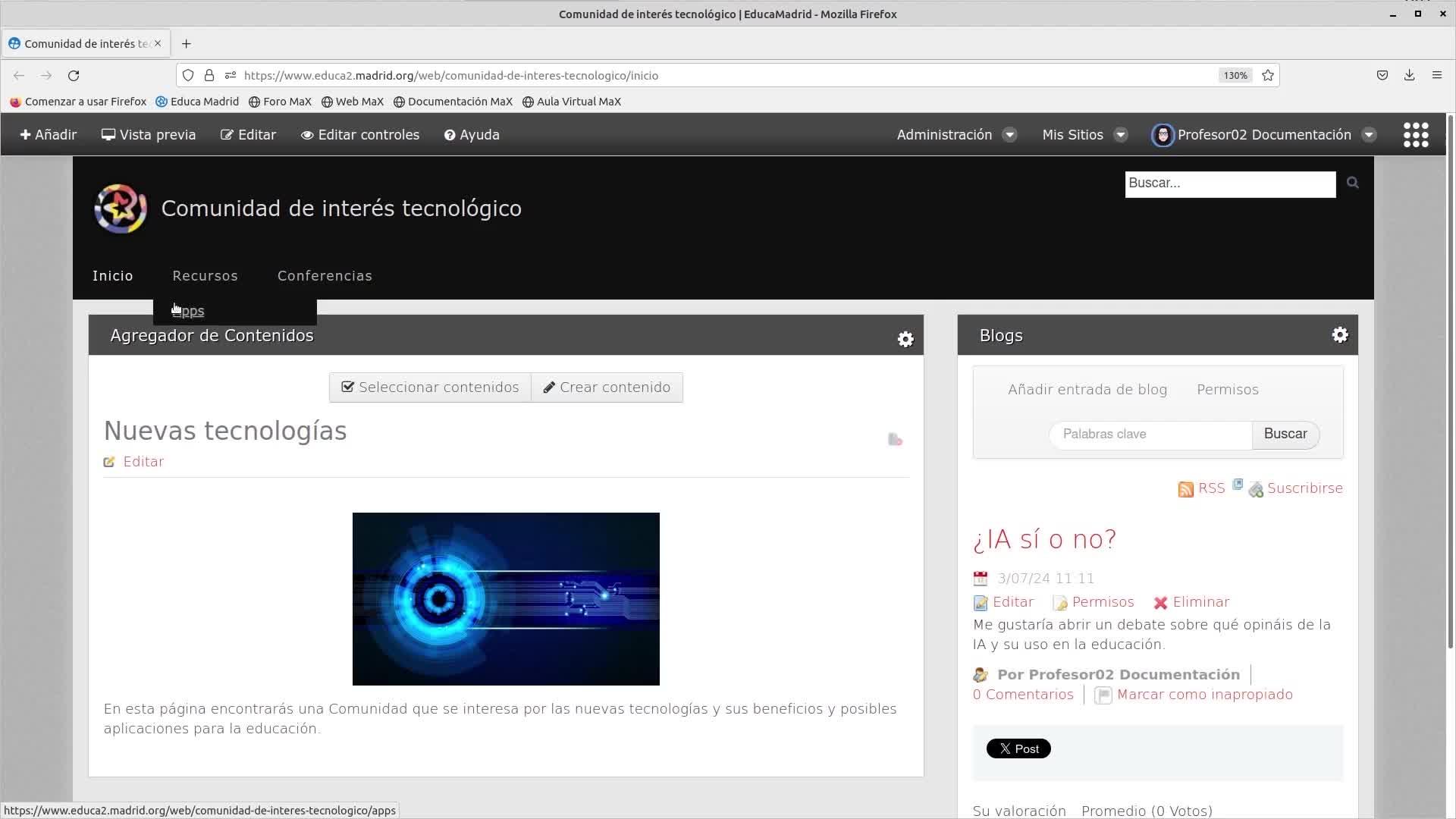The width and height of the screenshot is (1456, 819).
Task: Toggle Editar controles visibility
Action: 359,135
